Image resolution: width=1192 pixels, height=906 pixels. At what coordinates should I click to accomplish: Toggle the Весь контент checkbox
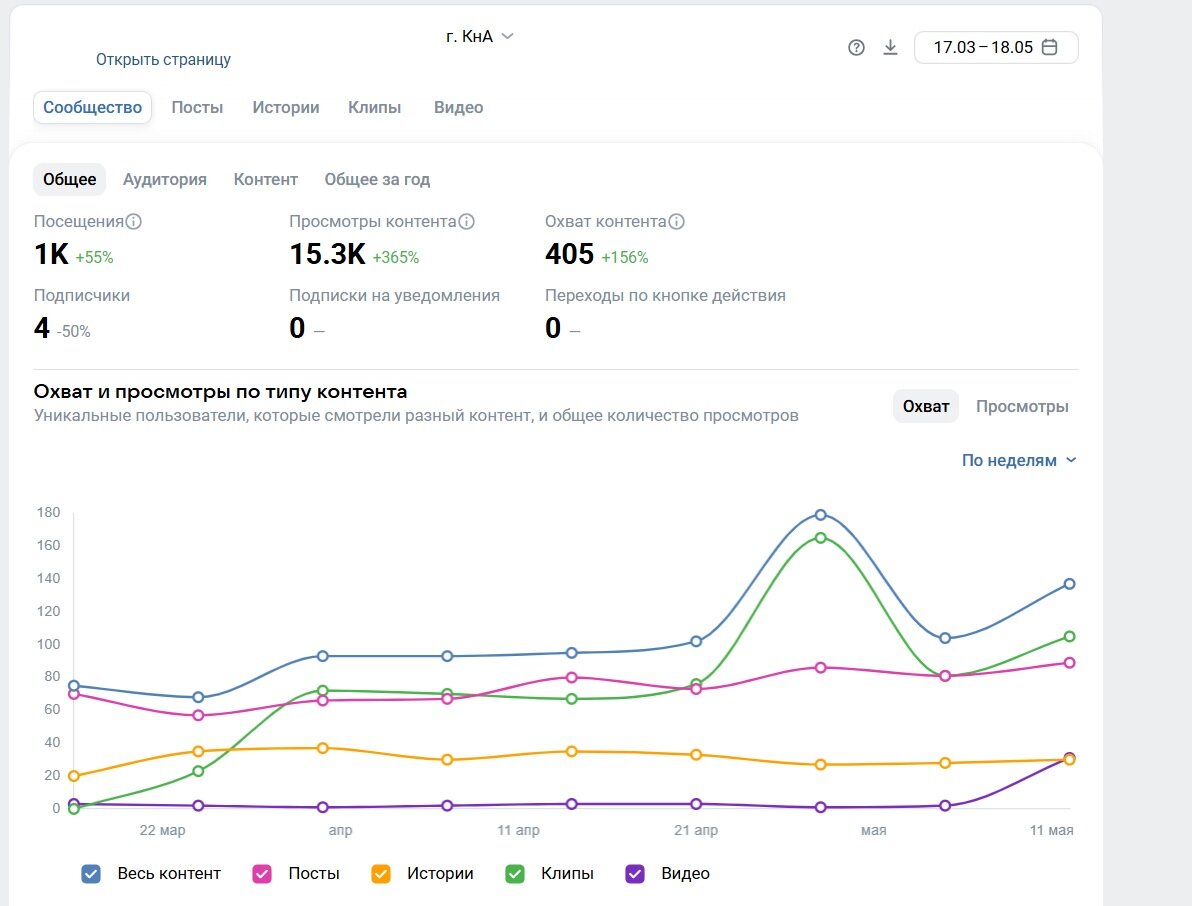tap(90, 874)
